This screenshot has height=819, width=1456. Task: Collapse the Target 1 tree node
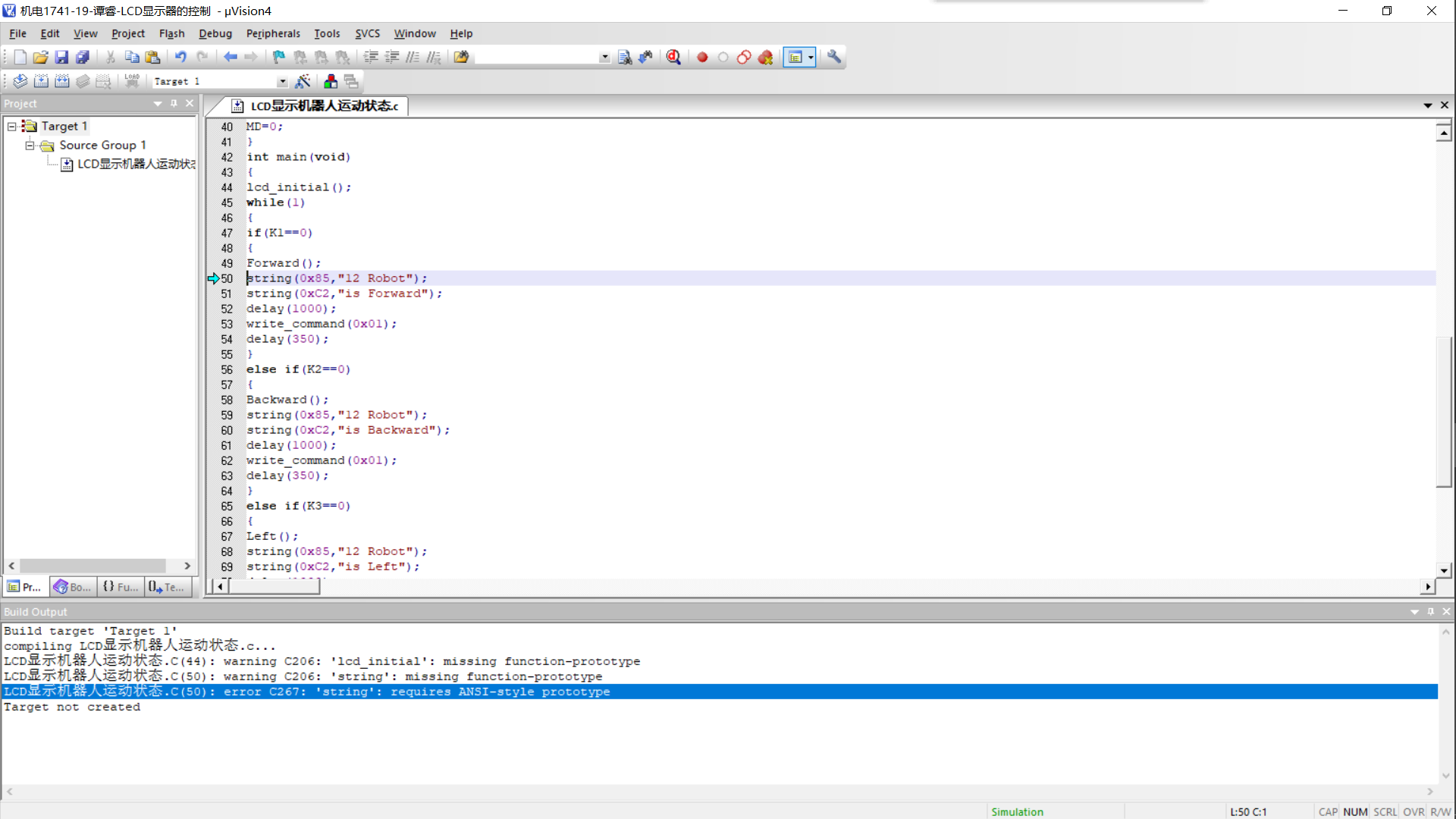tap(12, 126)
